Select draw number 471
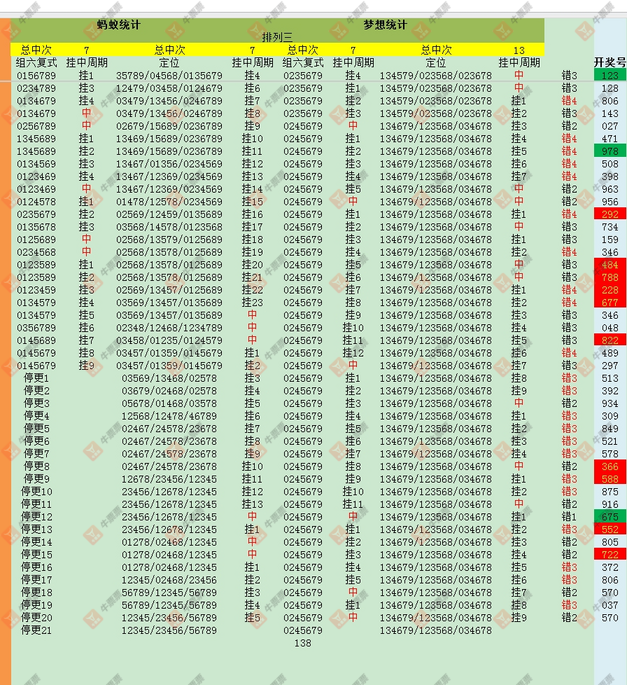This screenshot has height=685, width=627. (610, 138)
